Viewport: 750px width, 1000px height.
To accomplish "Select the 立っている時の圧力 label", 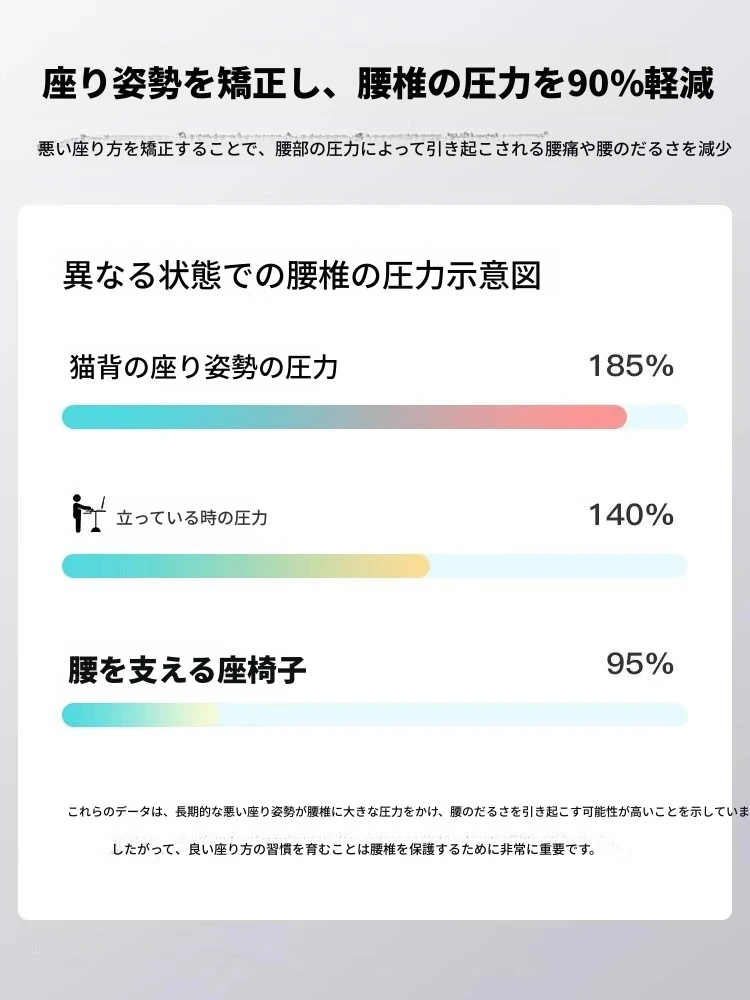I will tap(192, 518).
